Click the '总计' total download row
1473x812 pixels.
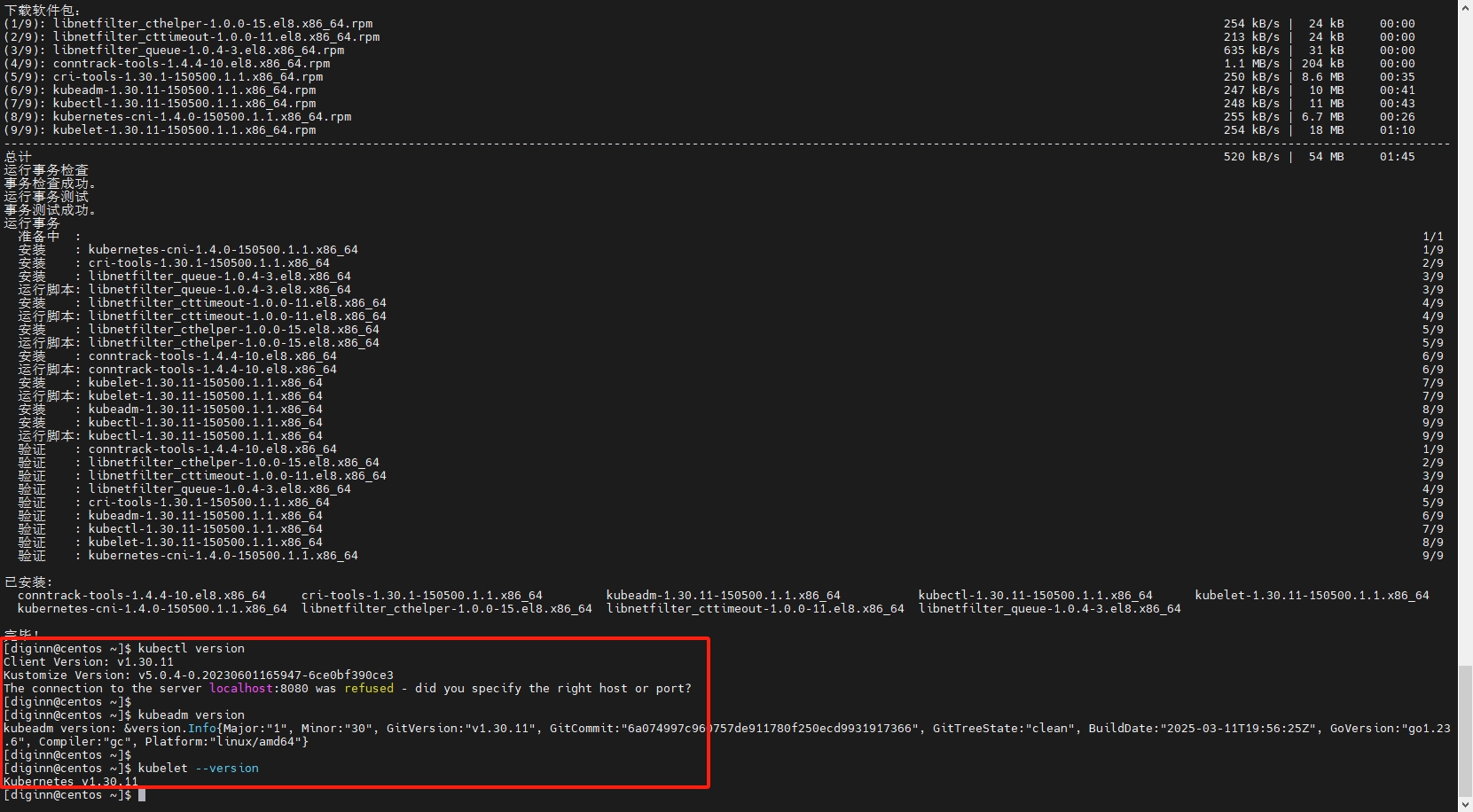click(x=18, y=157)
